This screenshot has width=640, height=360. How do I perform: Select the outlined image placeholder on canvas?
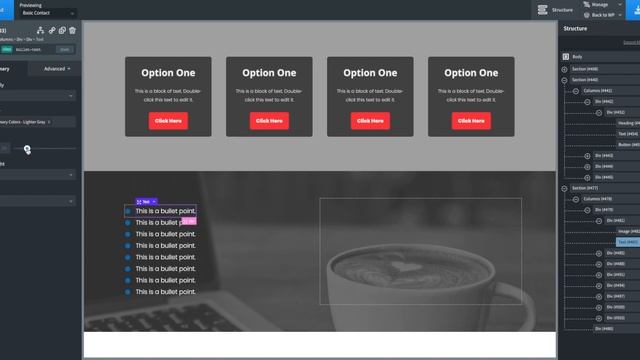[420, 251]
